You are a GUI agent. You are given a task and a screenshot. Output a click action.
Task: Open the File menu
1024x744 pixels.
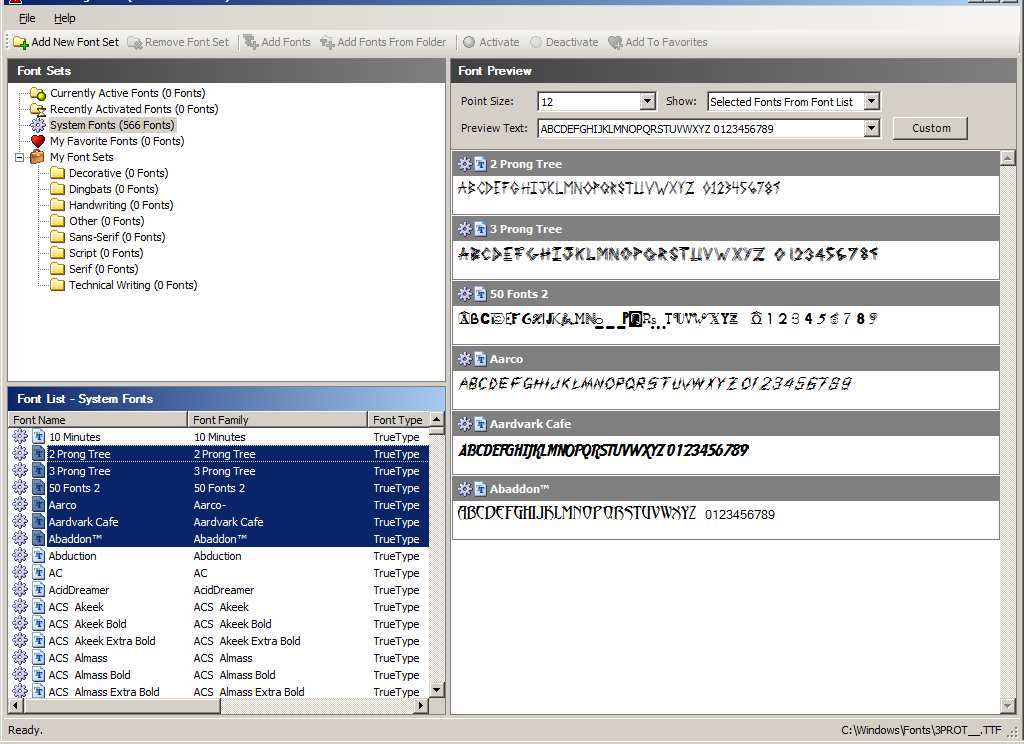pos(27,18)
